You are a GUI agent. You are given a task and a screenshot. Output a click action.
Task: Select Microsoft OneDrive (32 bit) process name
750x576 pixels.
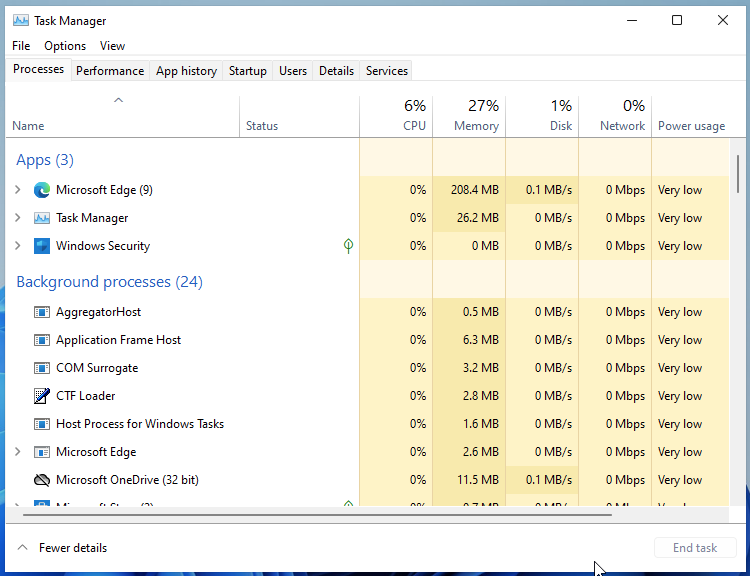click(127, 480)
